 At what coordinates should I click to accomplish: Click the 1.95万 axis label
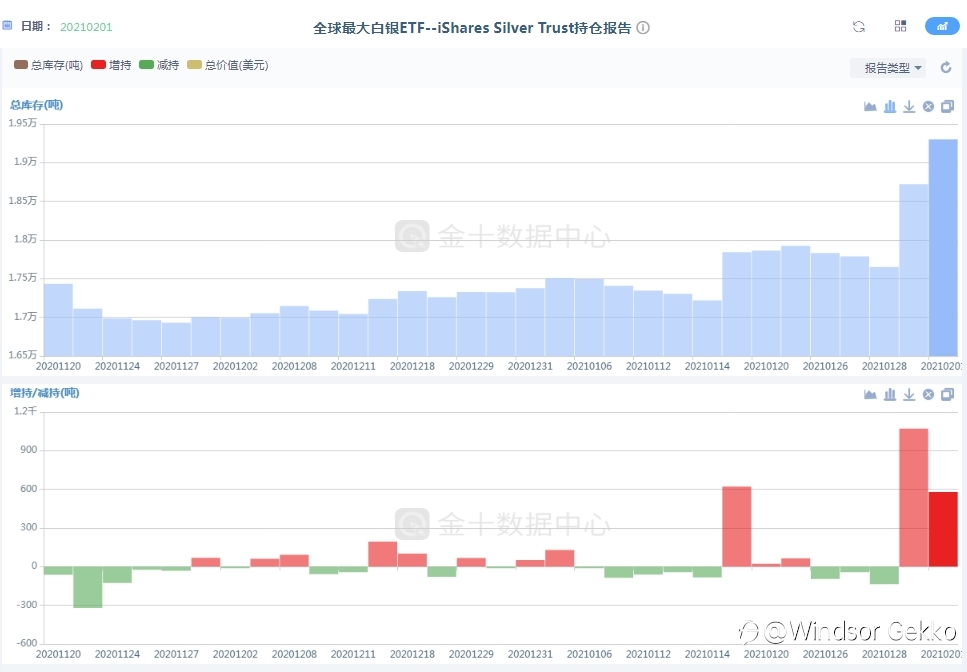tap(22, 123)
